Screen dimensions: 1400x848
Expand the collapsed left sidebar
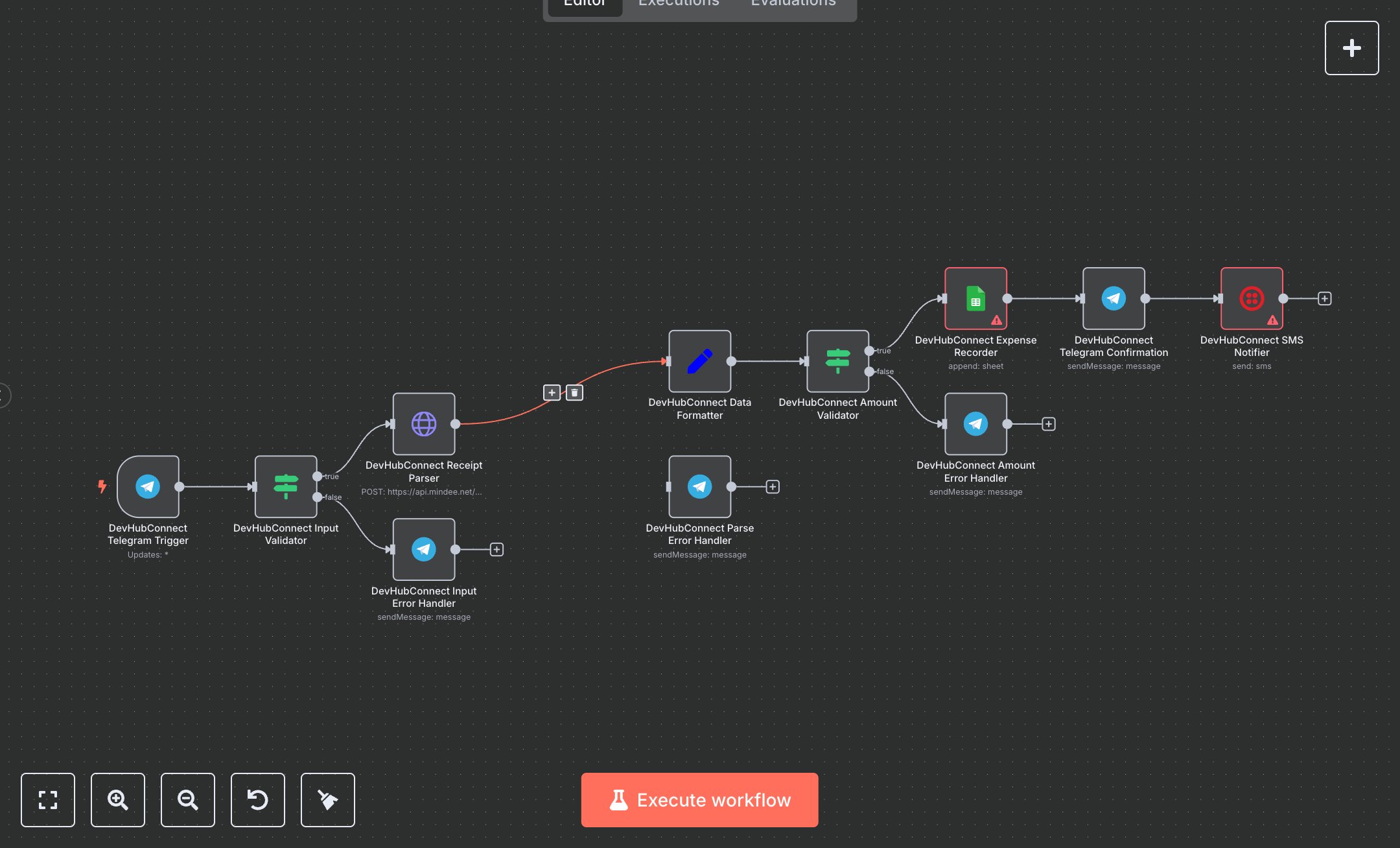coord(4,395)
